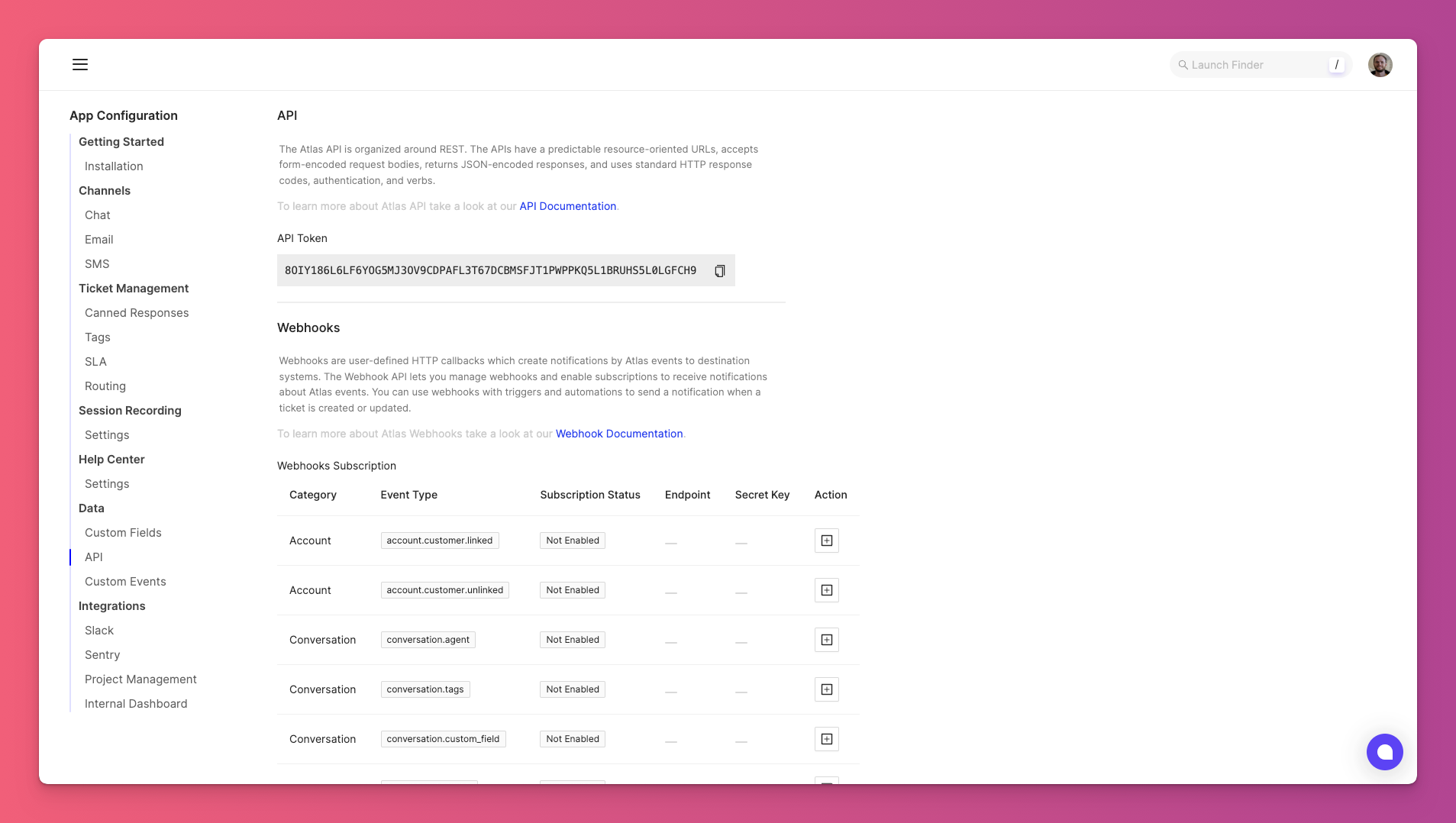The image size is (1456, 823).
Task: Select API in the Data section
Action: 94,557
